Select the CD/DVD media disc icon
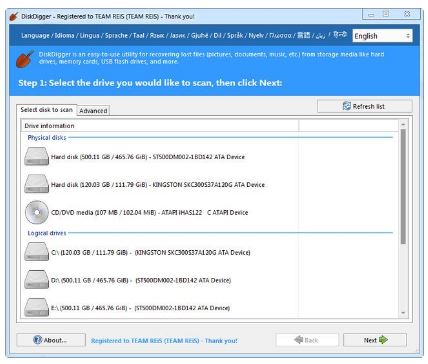The width and height of the screenshot is (428, 364). (37, 212)
